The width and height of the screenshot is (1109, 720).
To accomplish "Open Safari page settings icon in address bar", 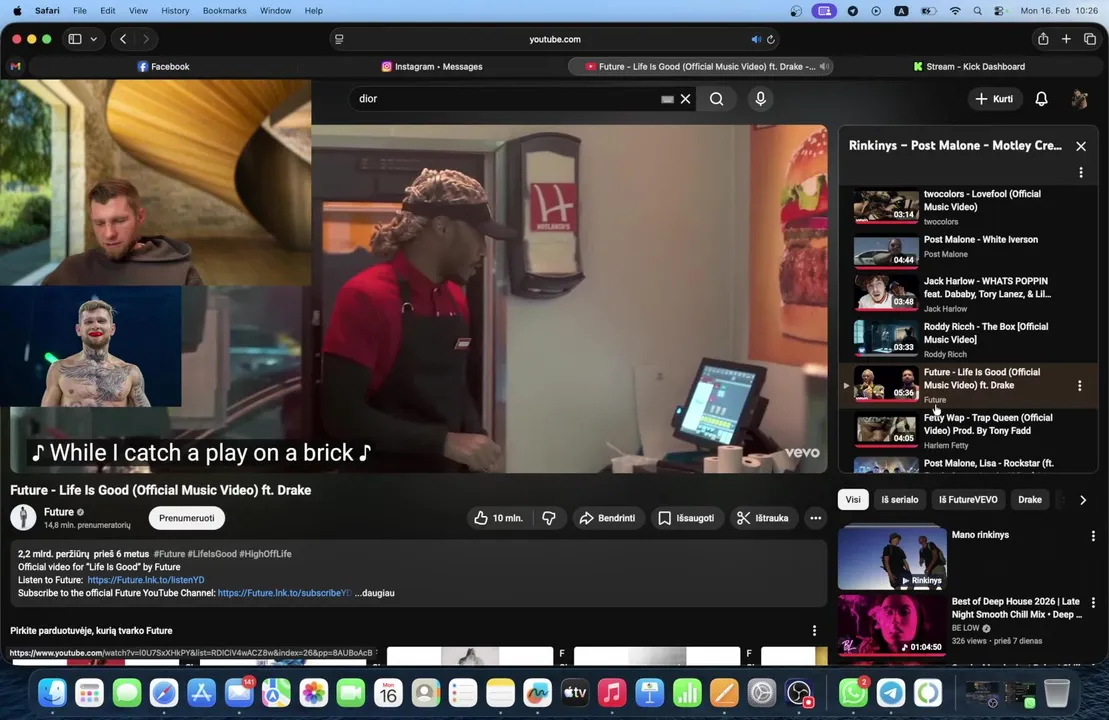I will point(339,40).
